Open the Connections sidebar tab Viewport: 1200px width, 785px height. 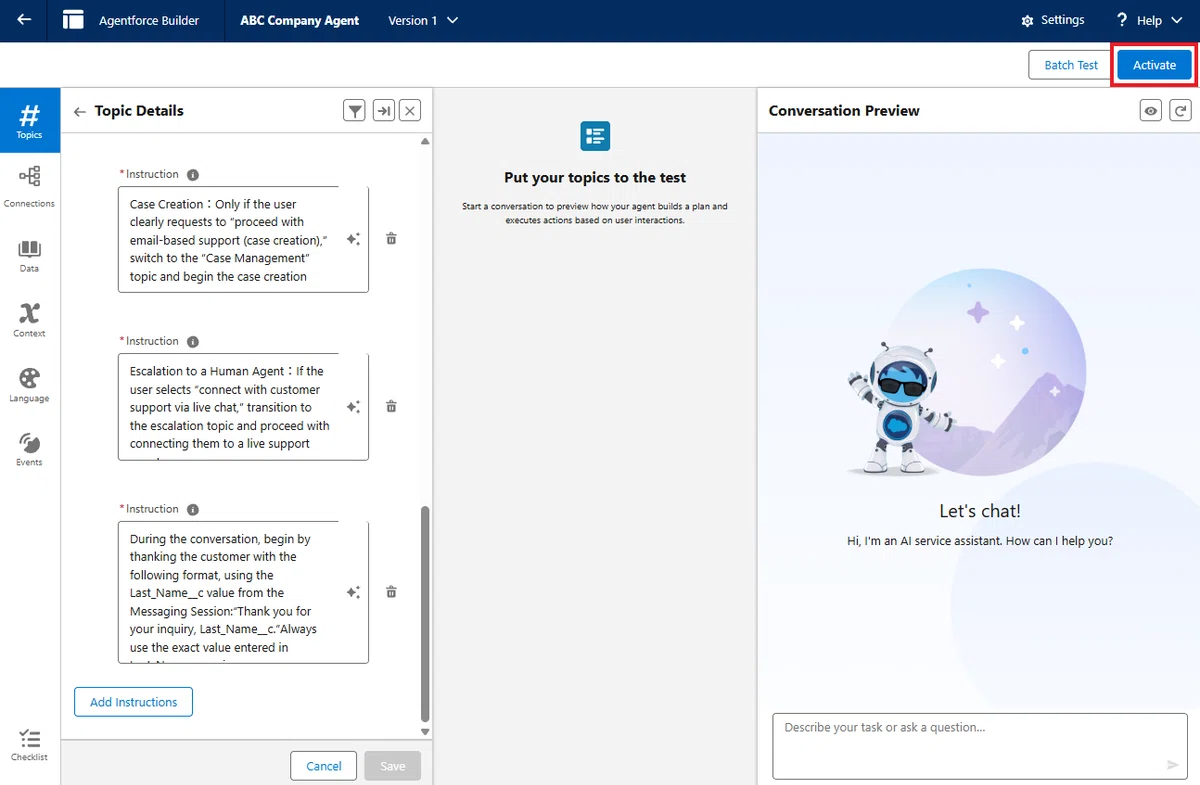pos(30,186)
